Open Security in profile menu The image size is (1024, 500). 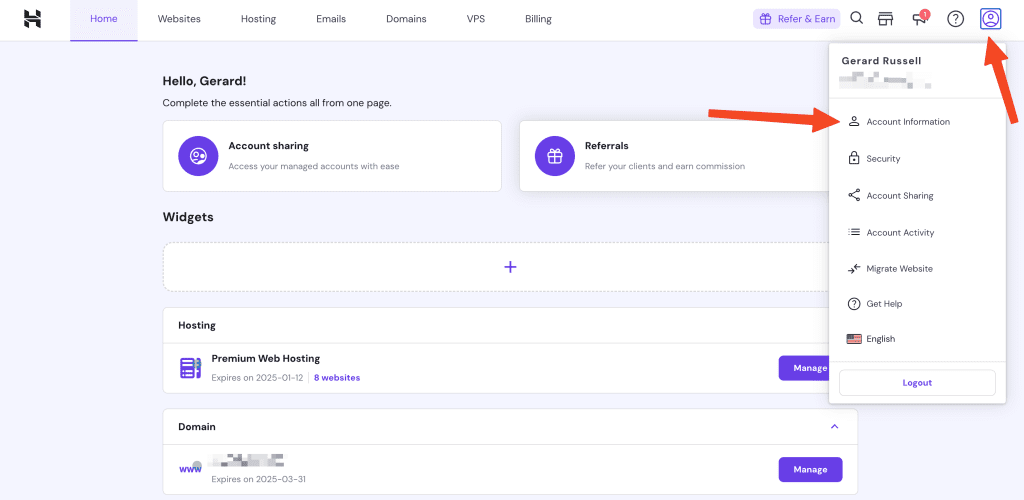point(883,159)
